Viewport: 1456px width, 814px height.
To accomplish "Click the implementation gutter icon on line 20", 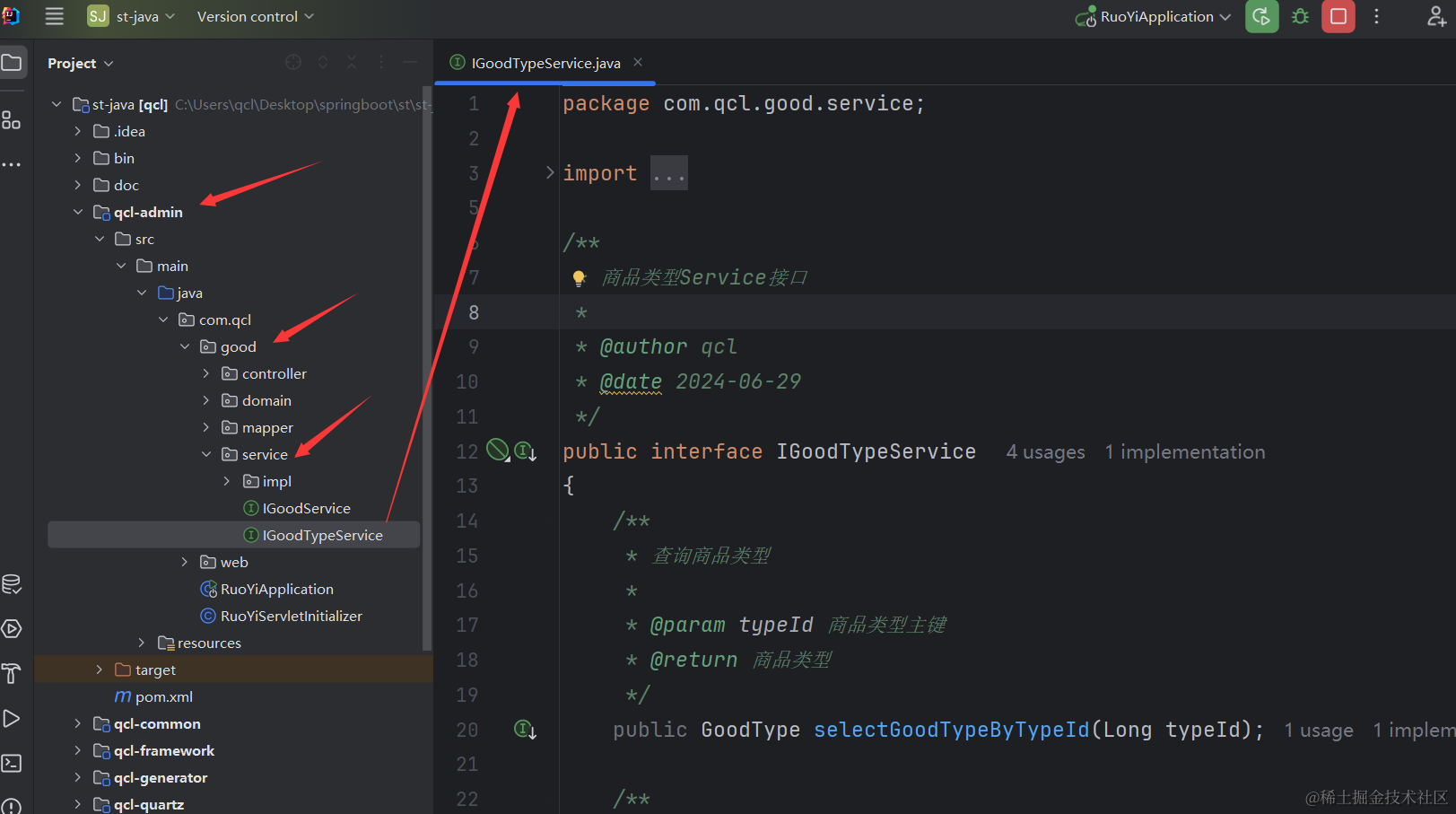I will pyautogui.click(x=525, y=730).
